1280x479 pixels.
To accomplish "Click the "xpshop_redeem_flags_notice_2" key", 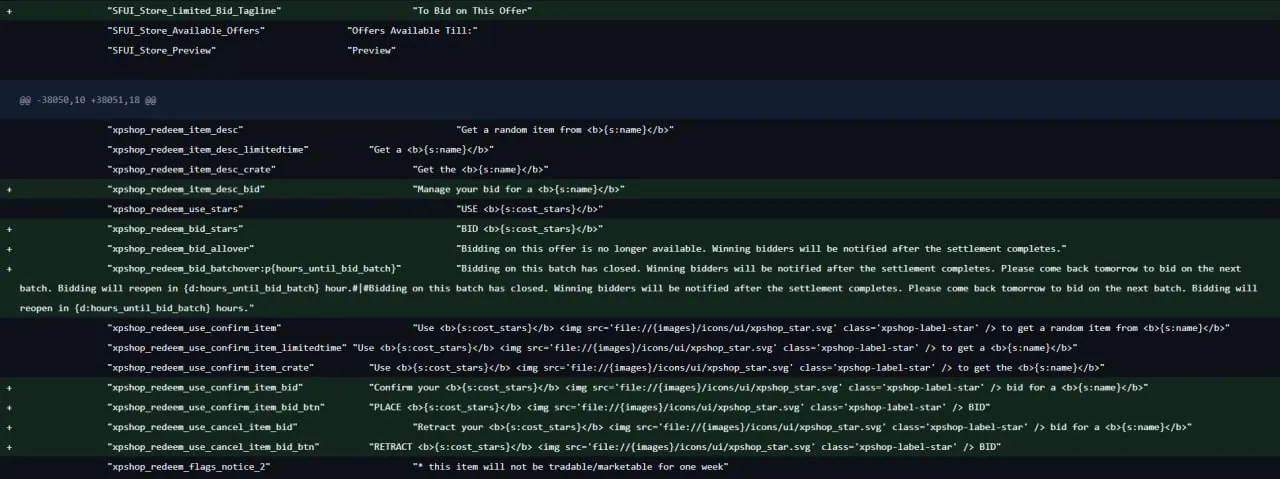I will click(x=189, y=467).
